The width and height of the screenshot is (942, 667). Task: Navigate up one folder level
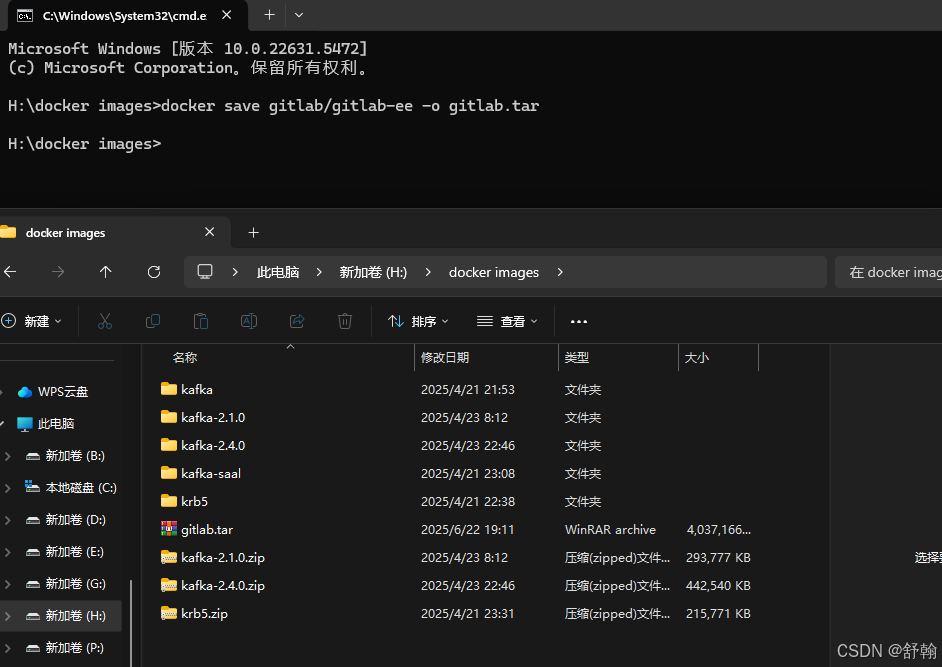tap(105, 271)
